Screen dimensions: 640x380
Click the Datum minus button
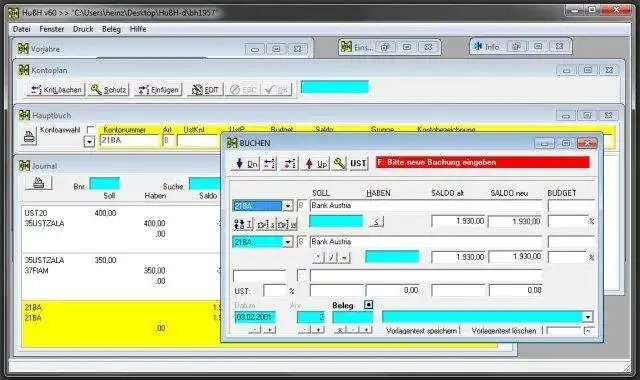pyautogui.click(x=255, y=330)
